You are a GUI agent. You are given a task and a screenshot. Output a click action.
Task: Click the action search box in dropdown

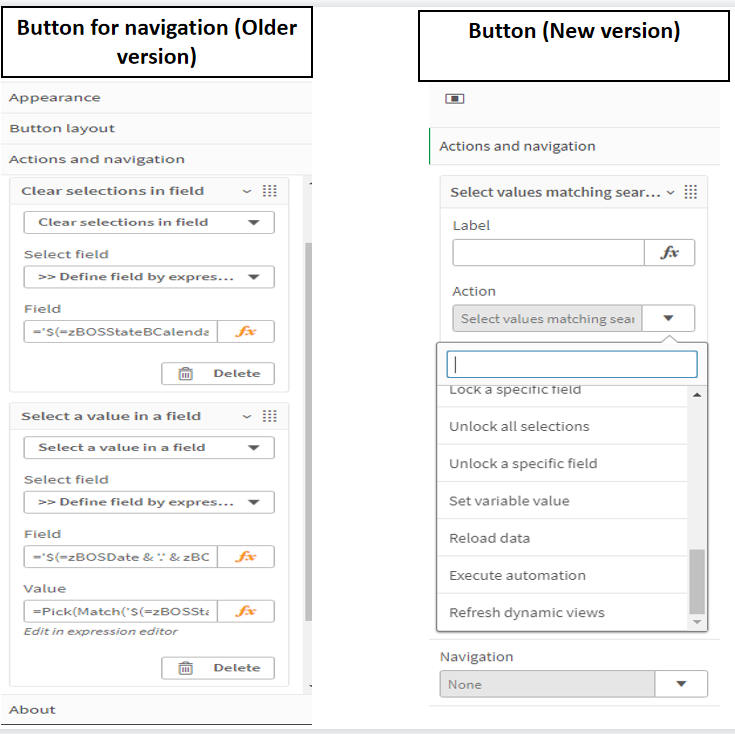click(x=572, y=364)
